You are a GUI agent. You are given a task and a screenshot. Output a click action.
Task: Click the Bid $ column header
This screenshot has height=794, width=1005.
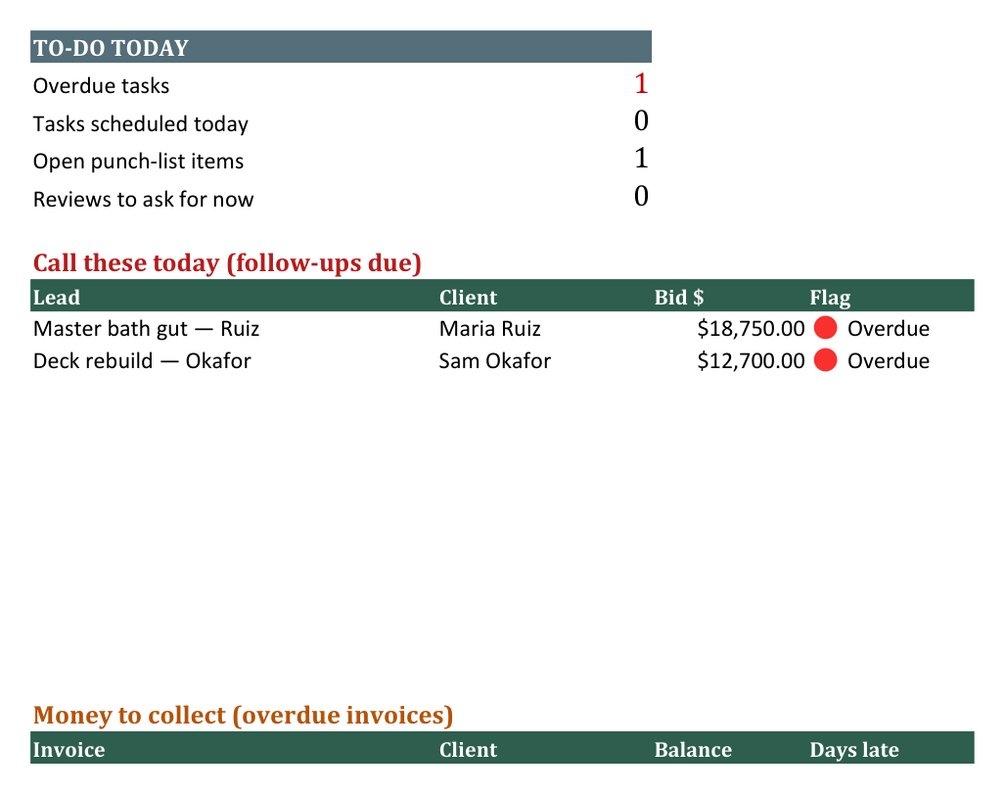(679, 297)
